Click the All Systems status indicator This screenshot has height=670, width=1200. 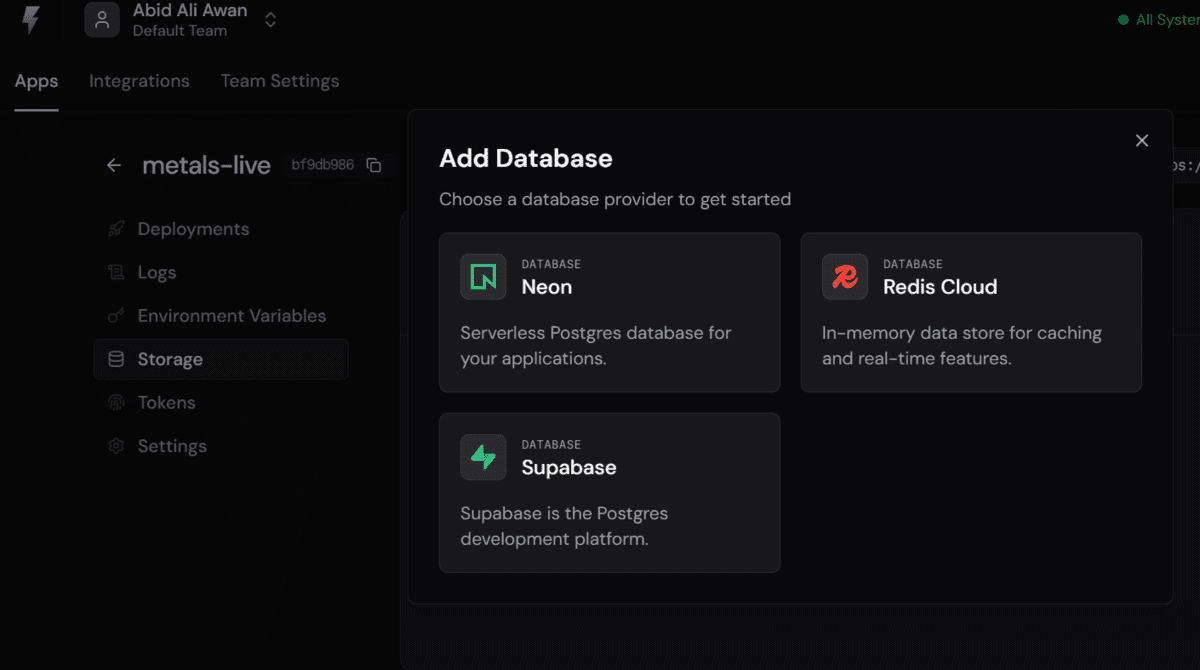1159,20
